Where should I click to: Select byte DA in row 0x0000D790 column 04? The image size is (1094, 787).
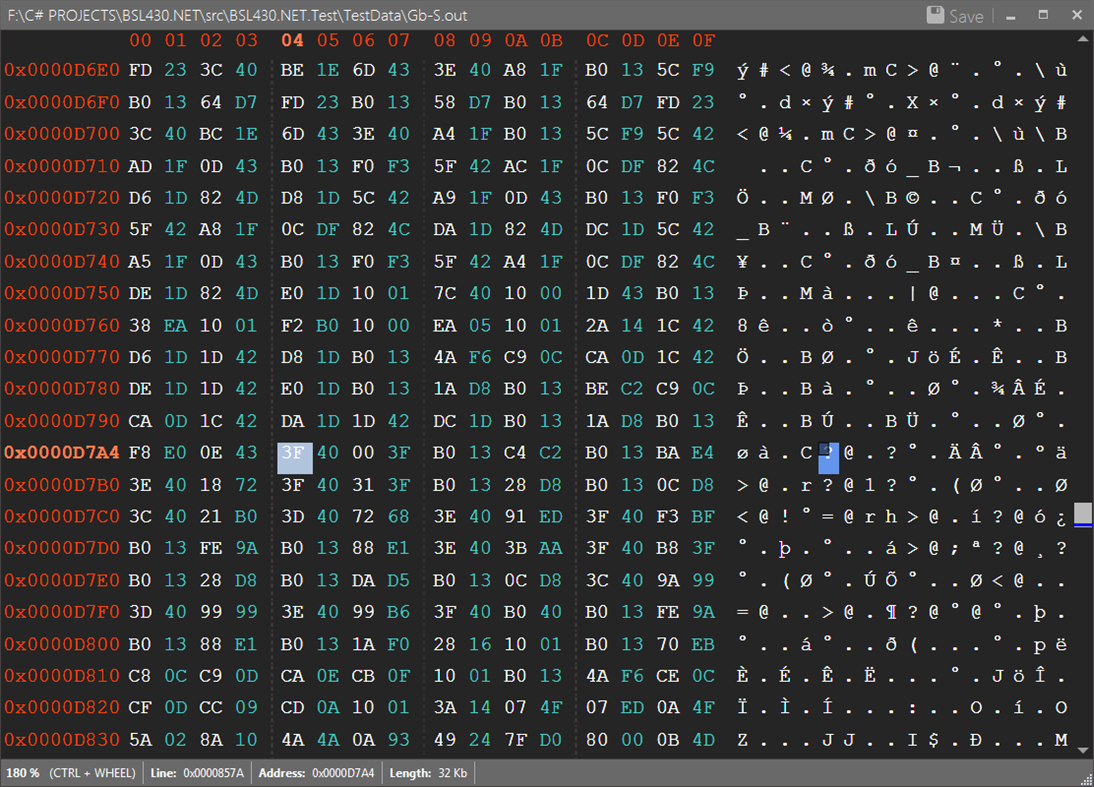point(292,421)
